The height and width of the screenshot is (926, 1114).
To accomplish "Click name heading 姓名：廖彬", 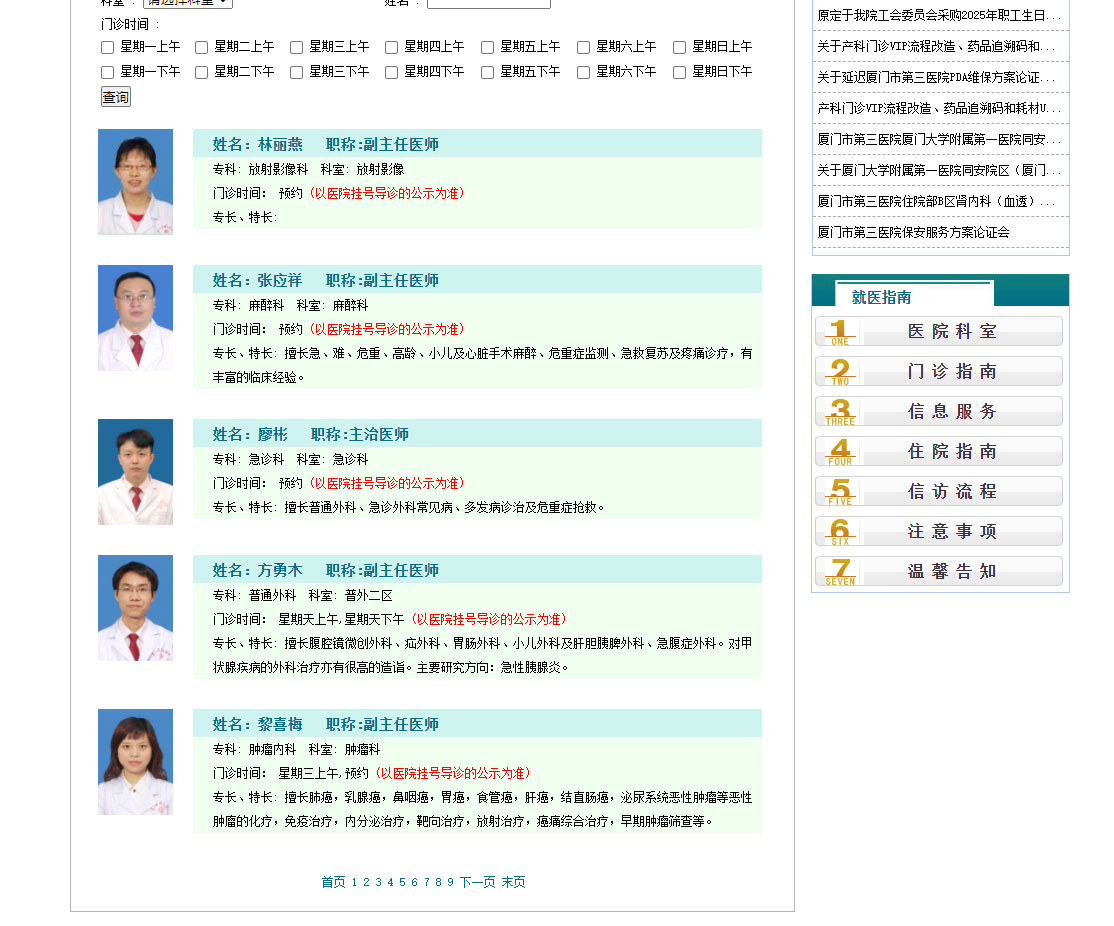I will (250, 434).
